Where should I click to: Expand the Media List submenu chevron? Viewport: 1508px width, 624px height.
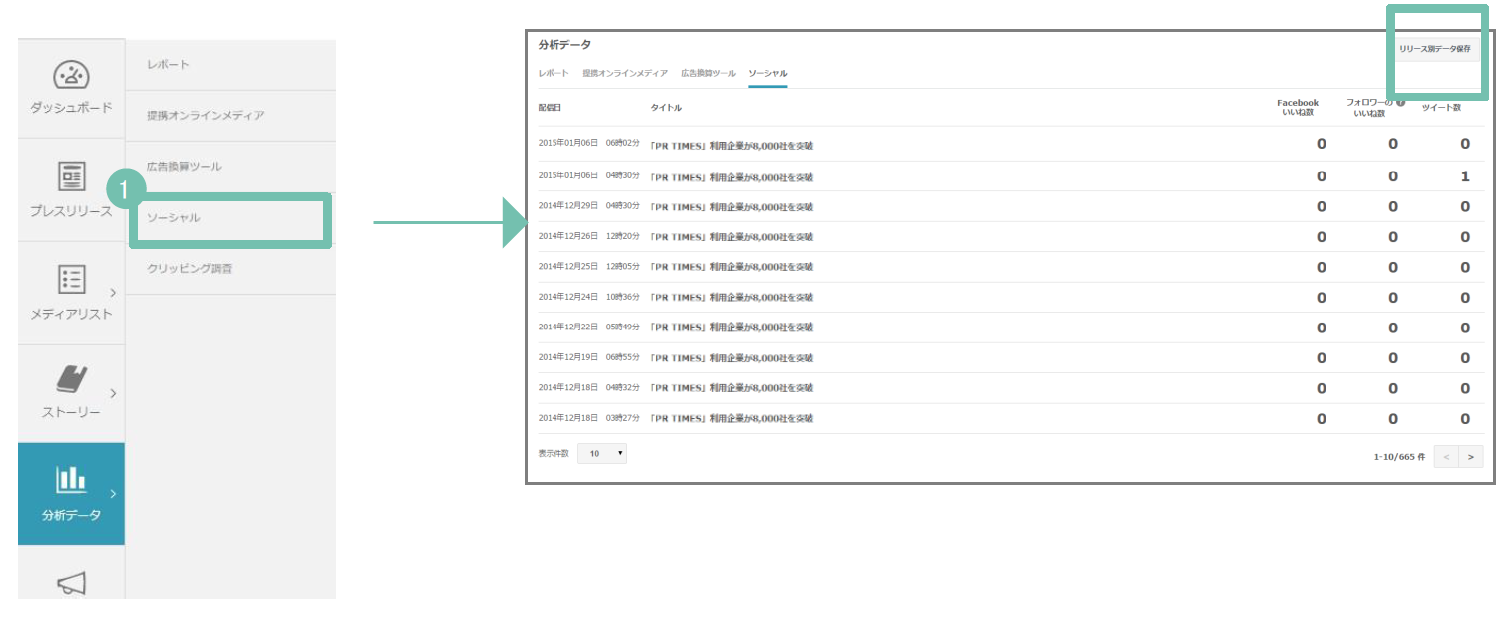(113, 292)
